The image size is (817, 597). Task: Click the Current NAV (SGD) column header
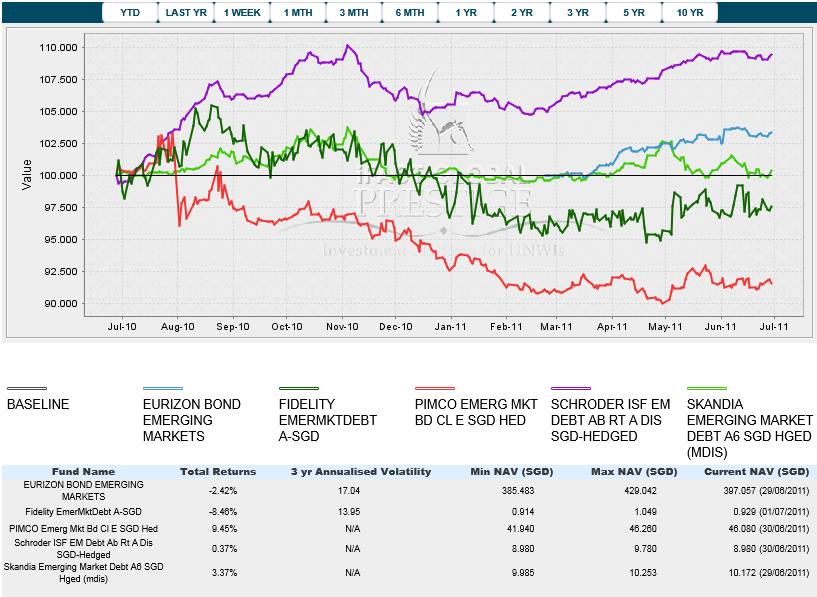757,471
